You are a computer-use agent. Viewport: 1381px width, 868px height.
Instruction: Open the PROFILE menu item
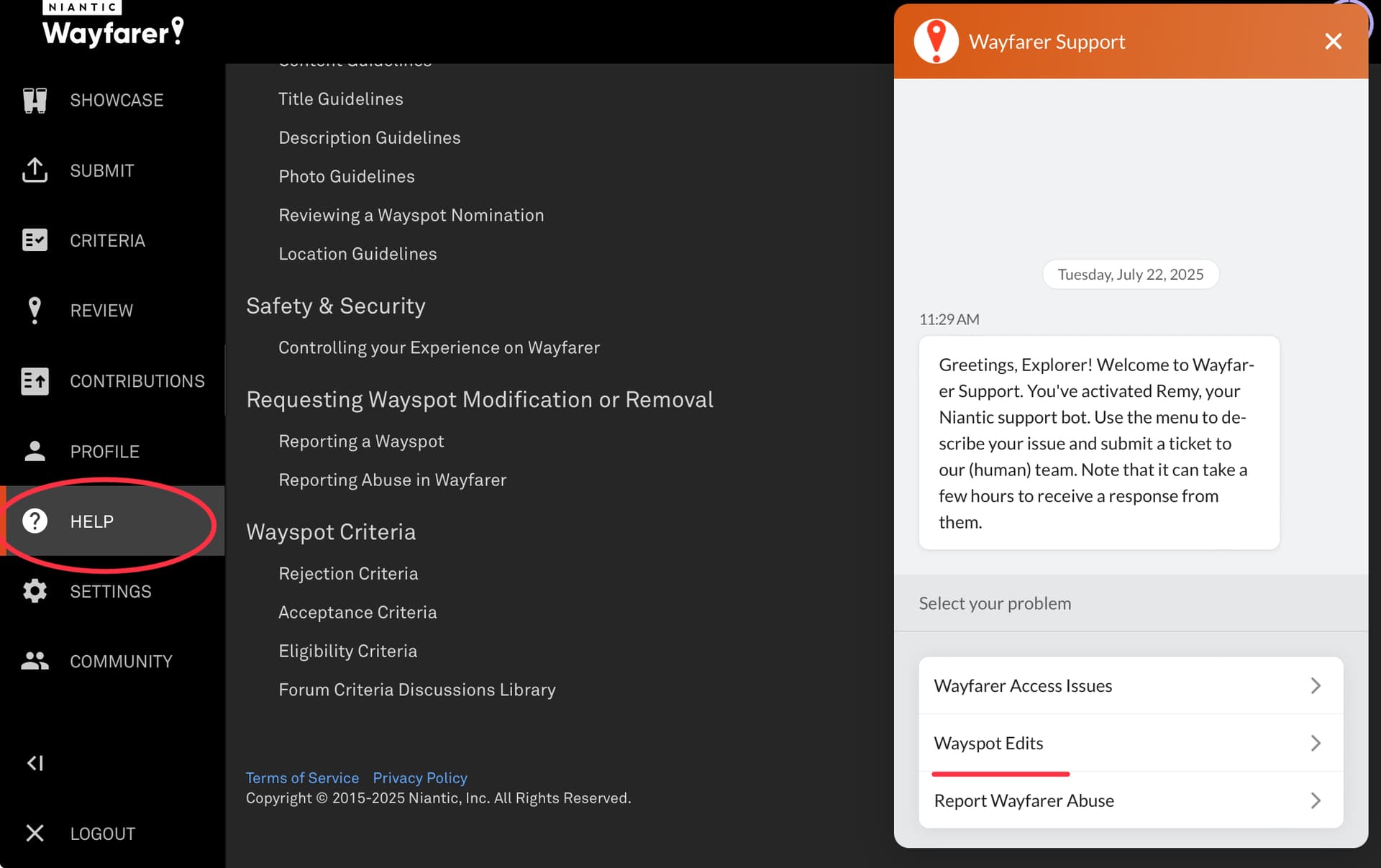pyautogui.click(x=112, y=451)
